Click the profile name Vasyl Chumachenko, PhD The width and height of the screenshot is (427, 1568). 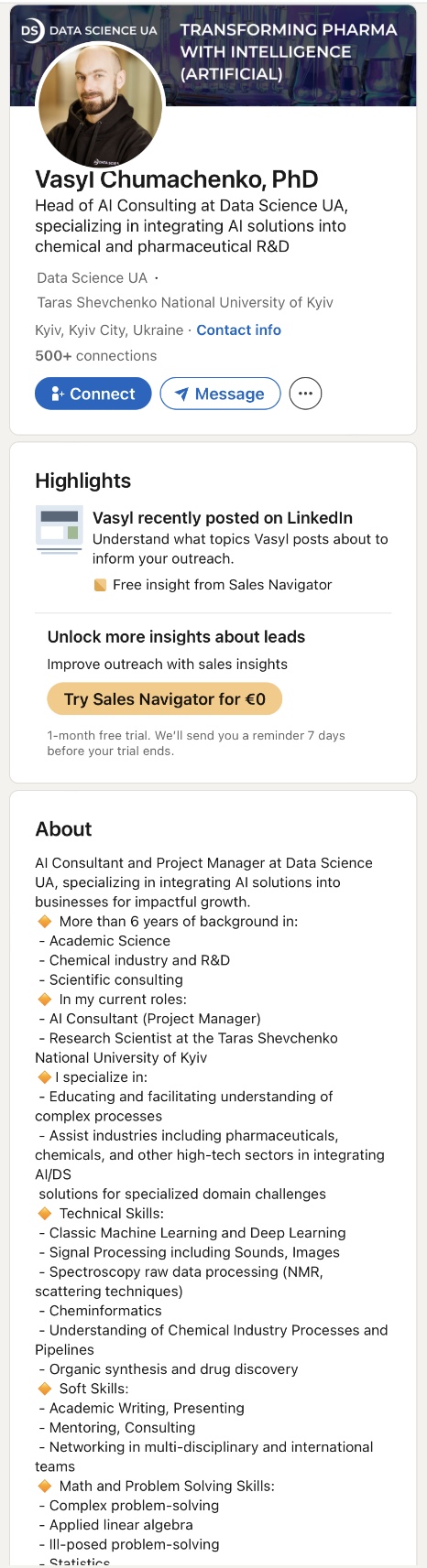pyautogui.click(x=177, y=179)
